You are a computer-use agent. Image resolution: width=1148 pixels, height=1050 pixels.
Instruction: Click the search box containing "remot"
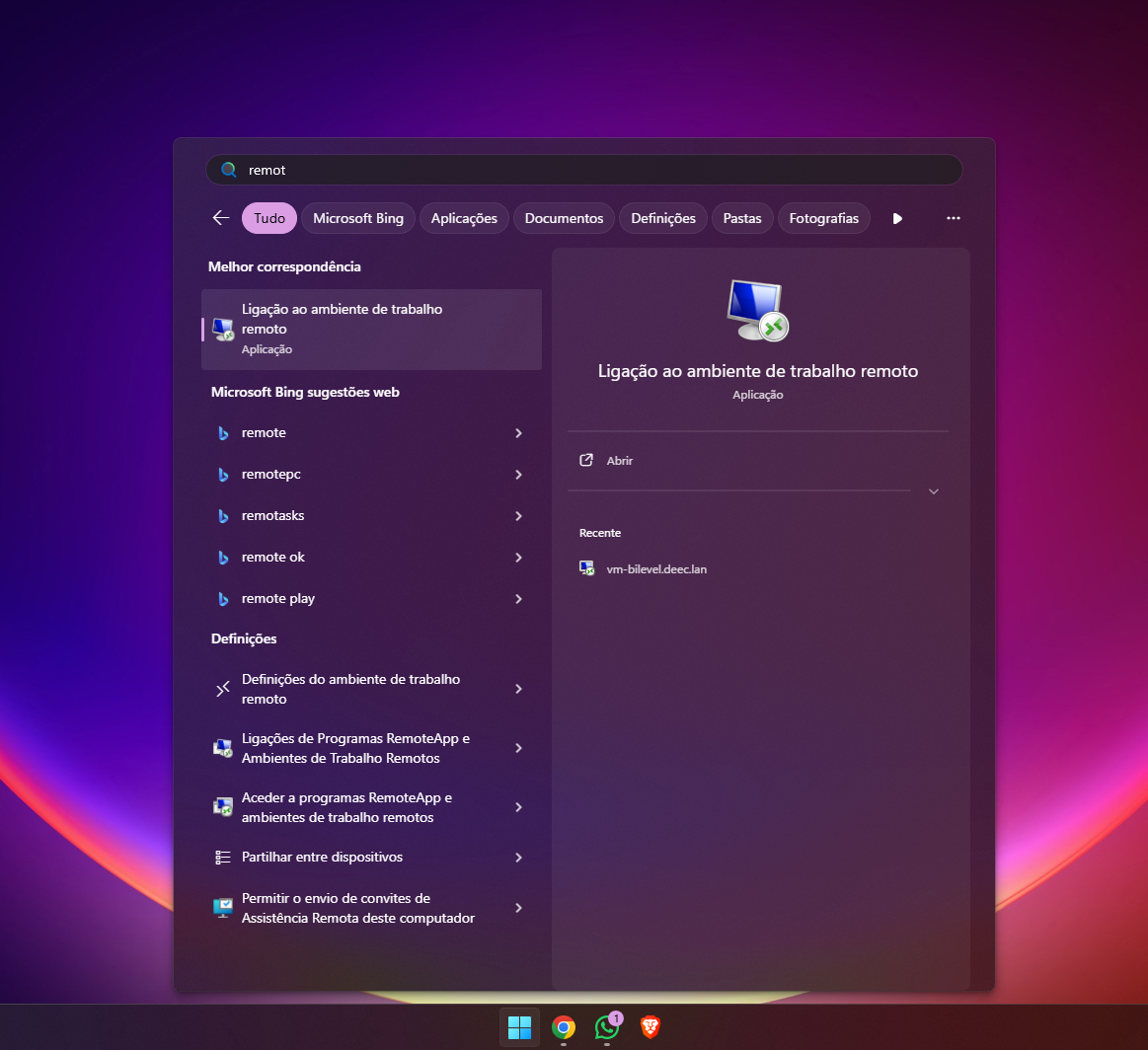tap(583, 170)
